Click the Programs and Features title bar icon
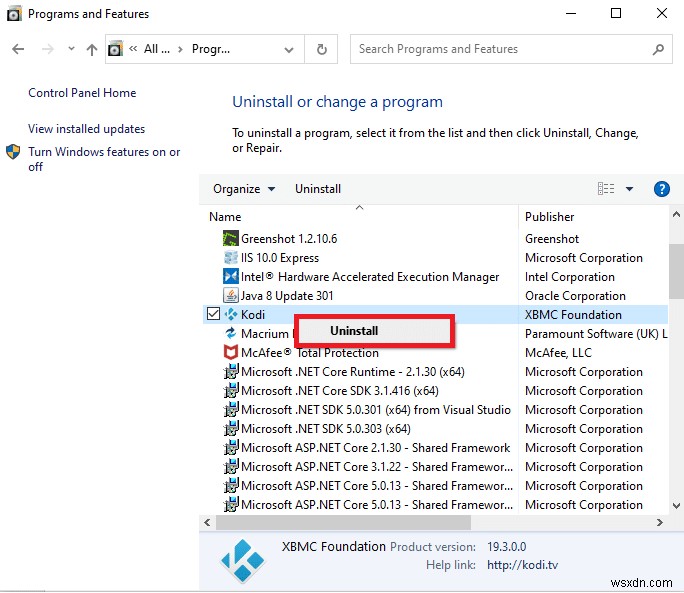 tap(14, 14)
